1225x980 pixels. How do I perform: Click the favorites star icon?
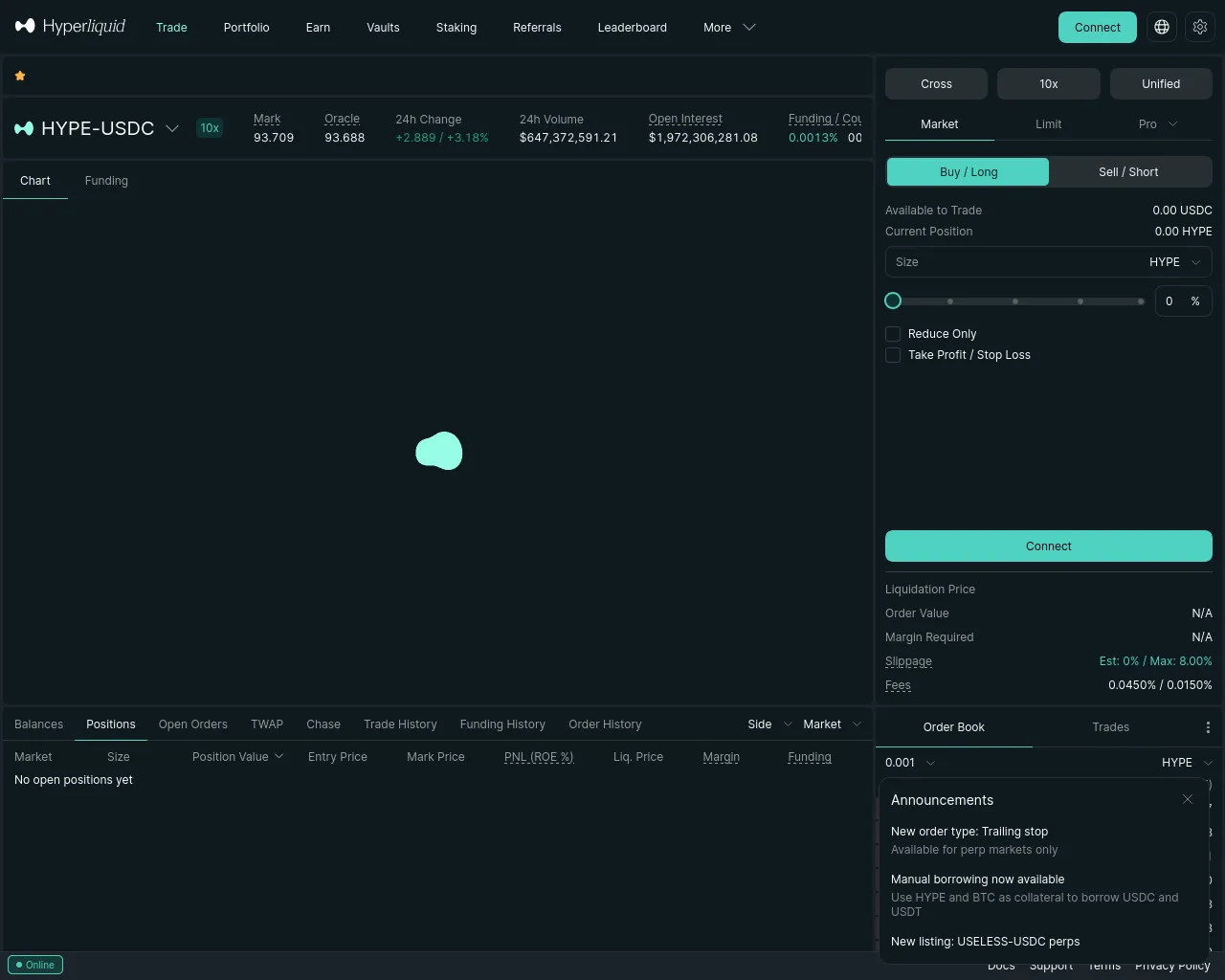20,76
